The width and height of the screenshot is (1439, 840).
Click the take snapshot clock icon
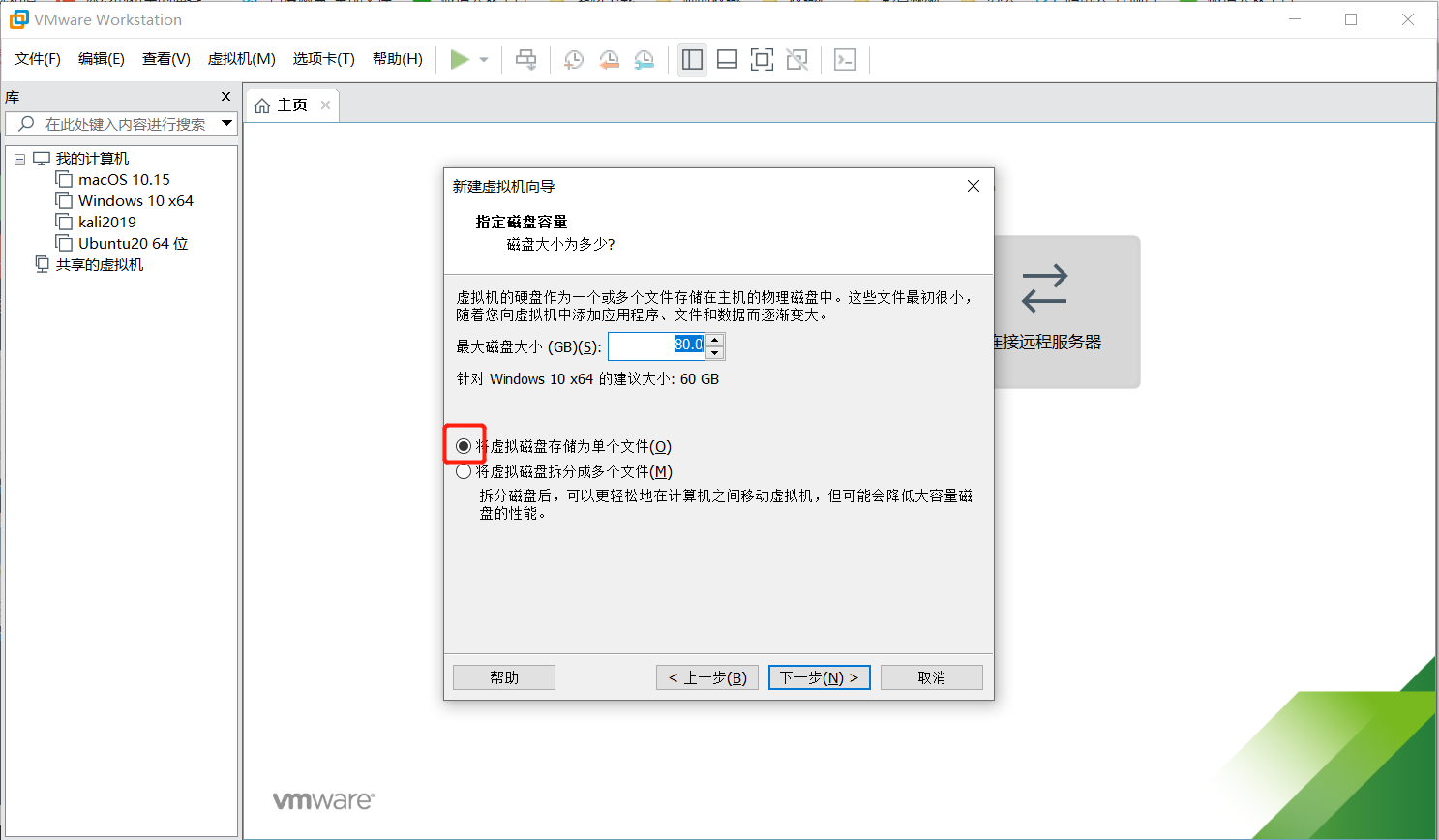coord(574,60)
